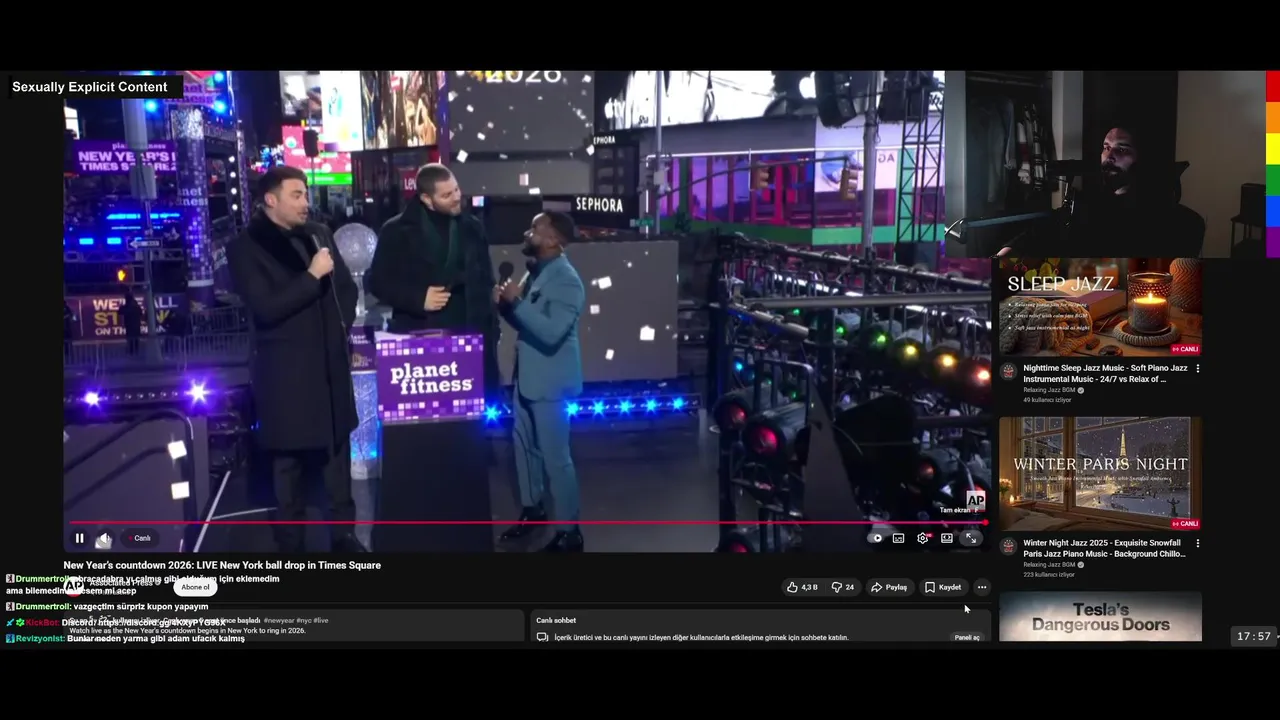
Task: Click the Canlı sohbet heading
Action: pos(556,620)
